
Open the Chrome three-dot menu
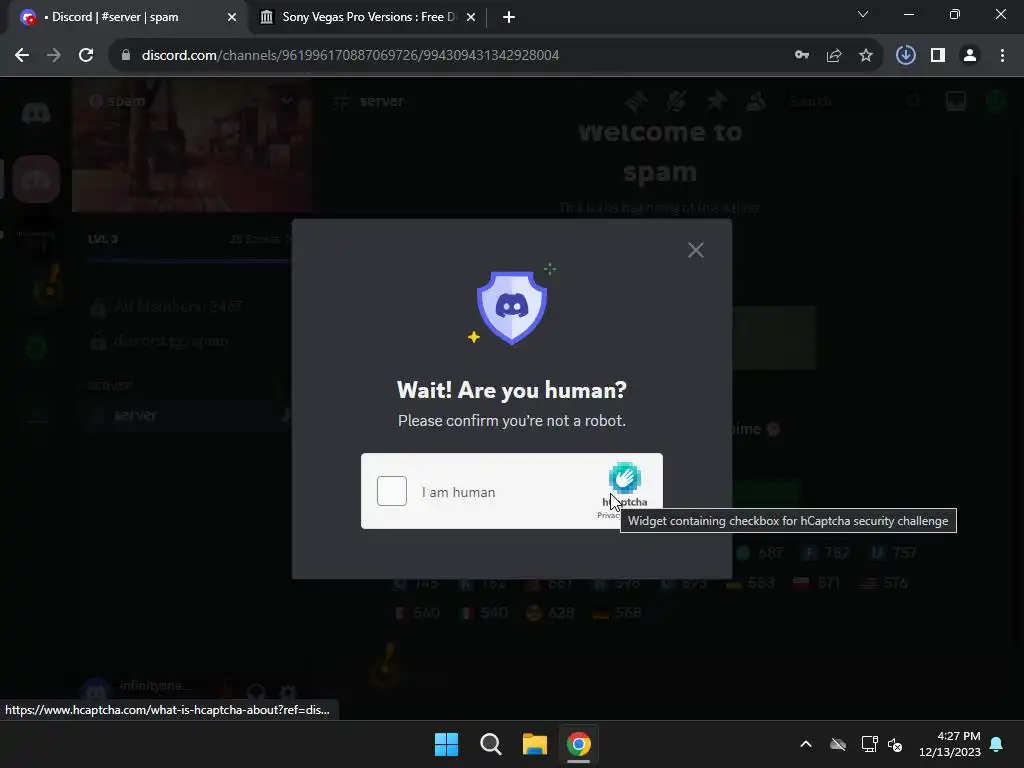(1002, 55)
